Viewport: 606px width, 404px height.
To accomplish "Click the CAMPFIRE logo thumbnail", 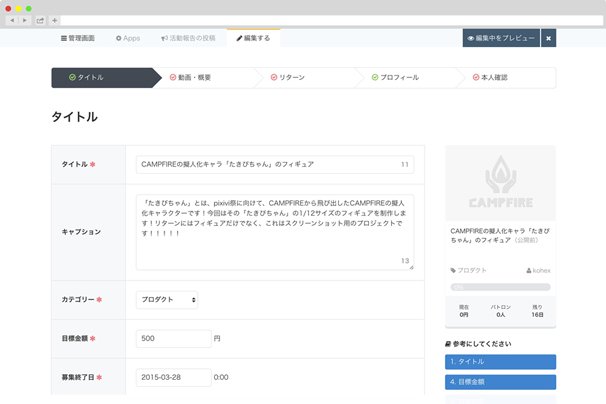I will 499,187.
